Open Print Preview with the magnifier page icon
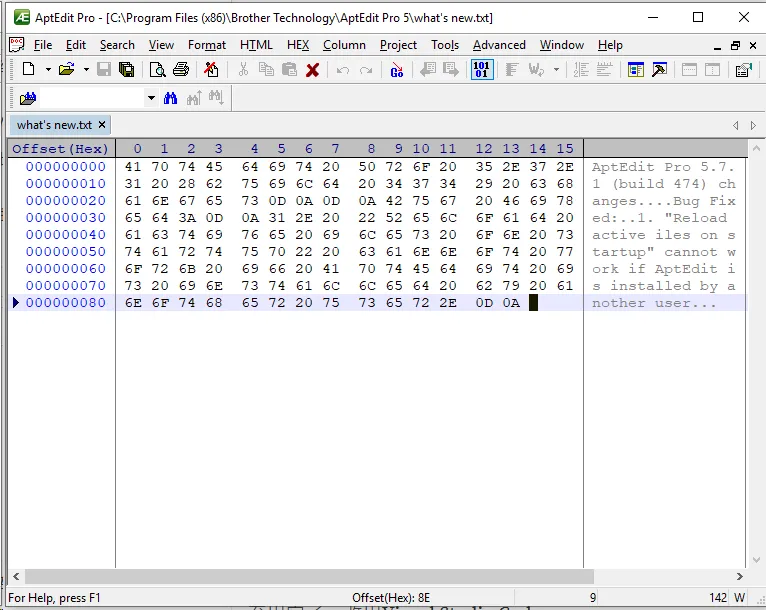Viewport: 766px width, 610px height. [157, 69]
